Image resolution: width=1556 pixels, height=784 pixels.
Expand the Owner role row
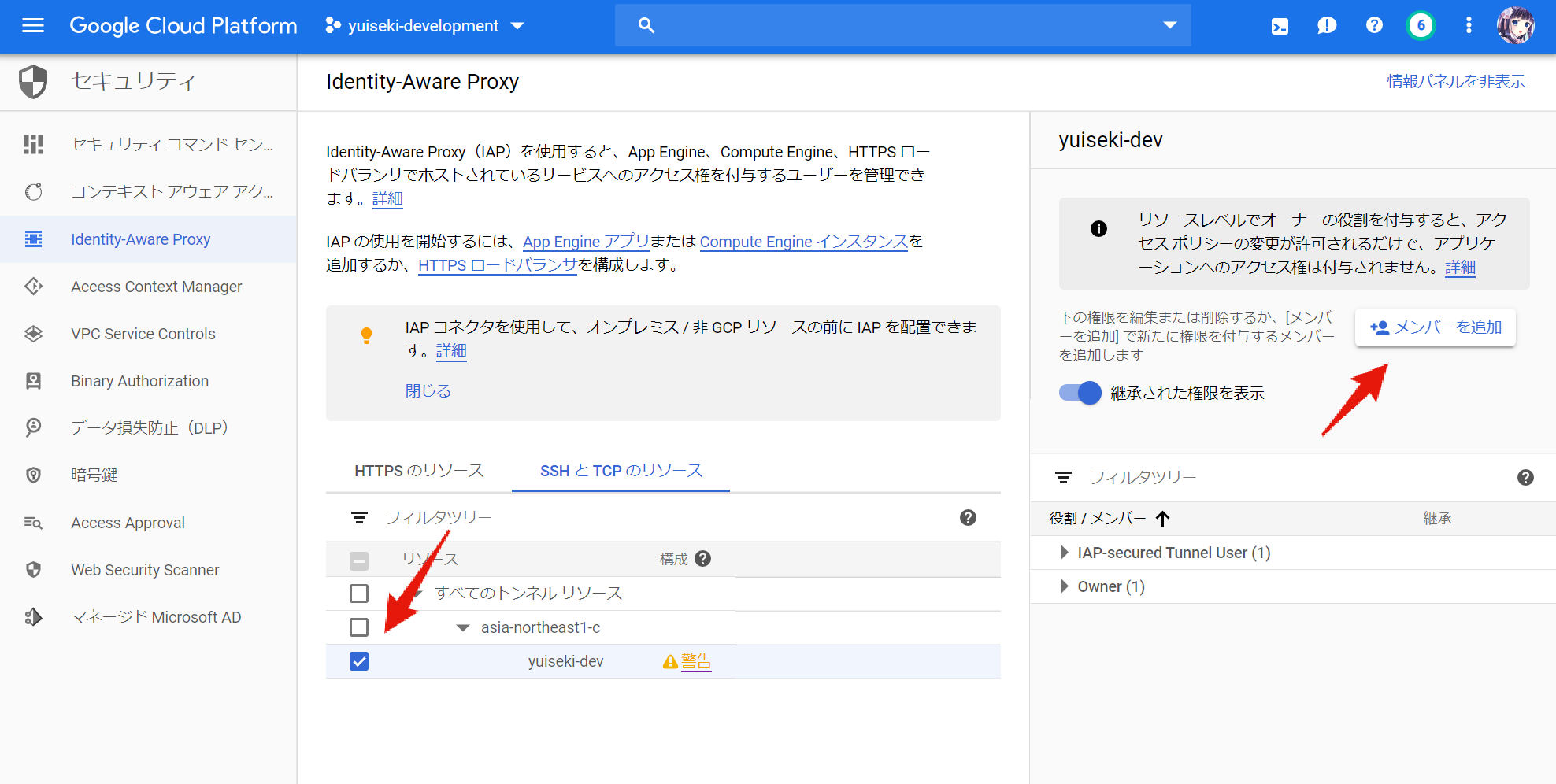pos(1065,586)
